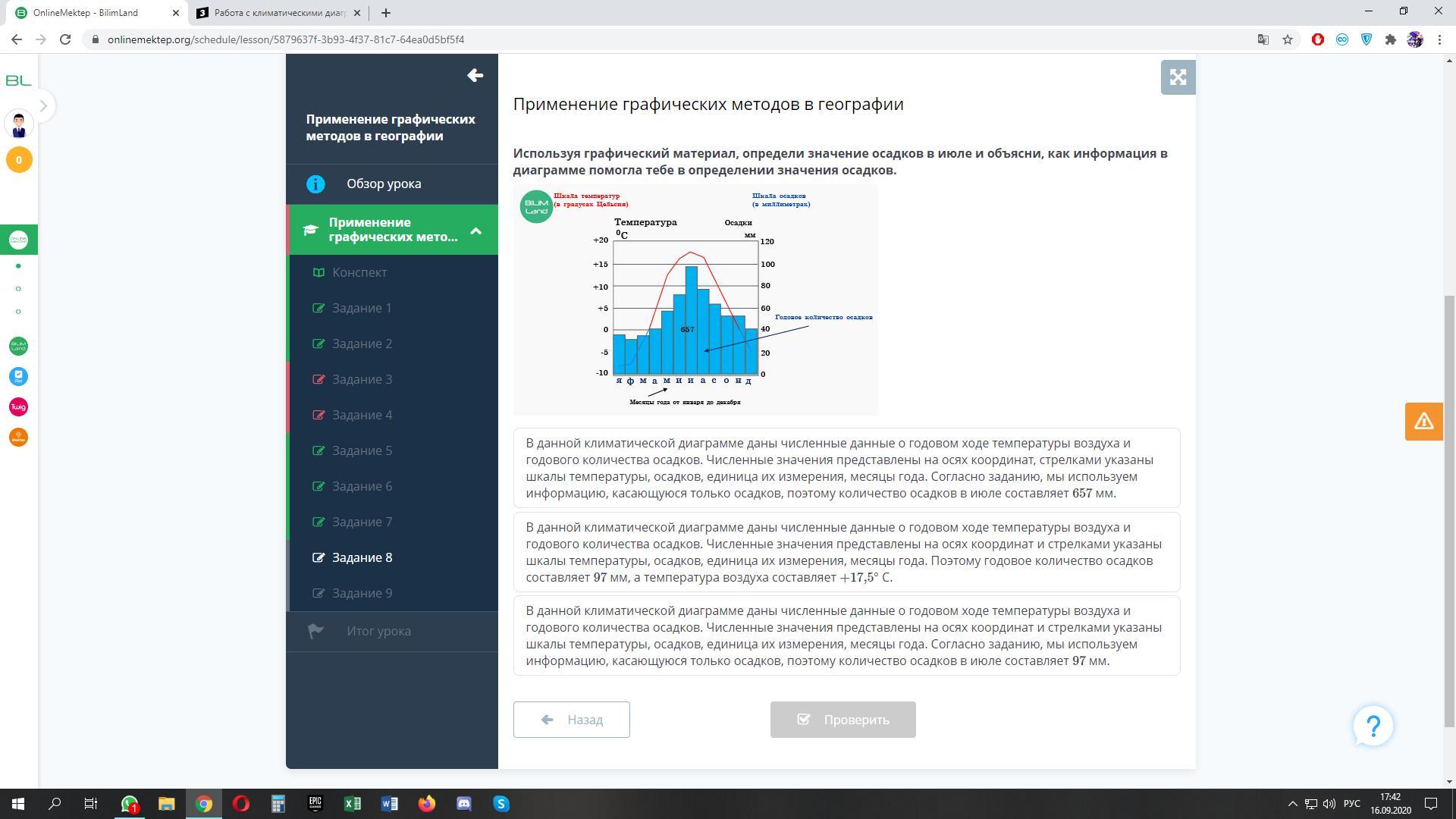Open the help question mark bubble
This screenshot has height=819, width=1456.
click(x=1373, y=726)
